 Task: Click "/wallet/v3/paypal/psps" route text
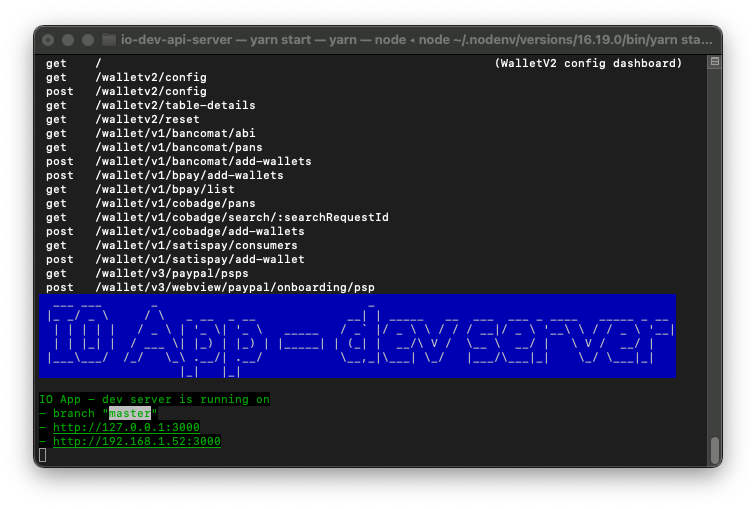(x=172, y=273)
